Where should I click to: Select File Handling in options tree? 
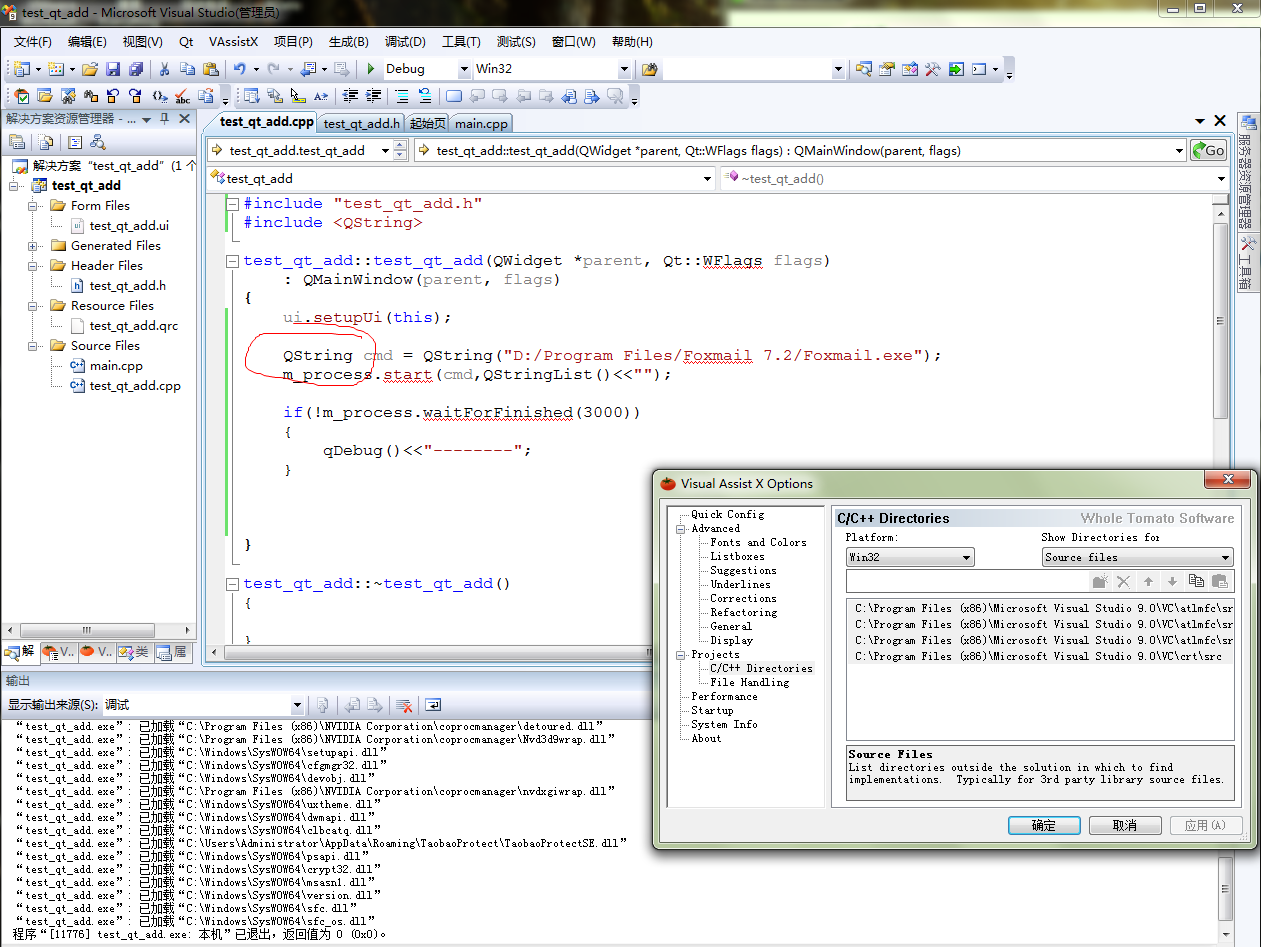(x=749, y=682)
